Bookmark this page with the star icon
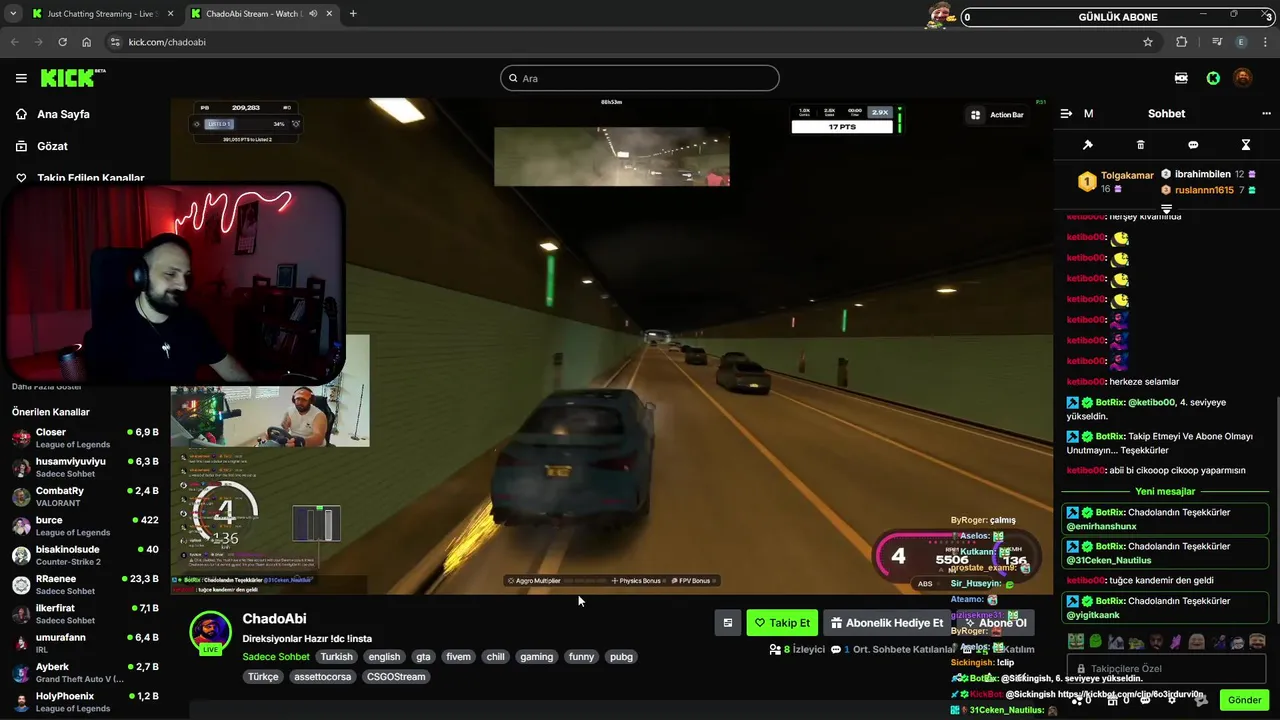Viewport: 1280px width, 720px height. coord(1148,42)
